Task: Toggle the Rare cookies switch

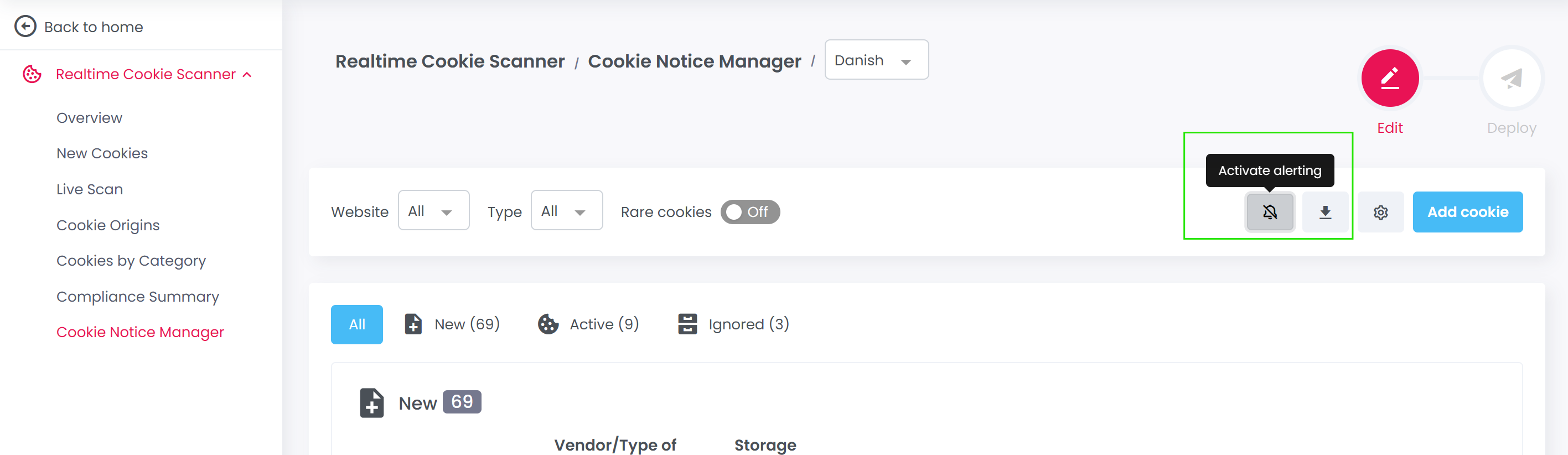Action: click(x=749, y=212)
